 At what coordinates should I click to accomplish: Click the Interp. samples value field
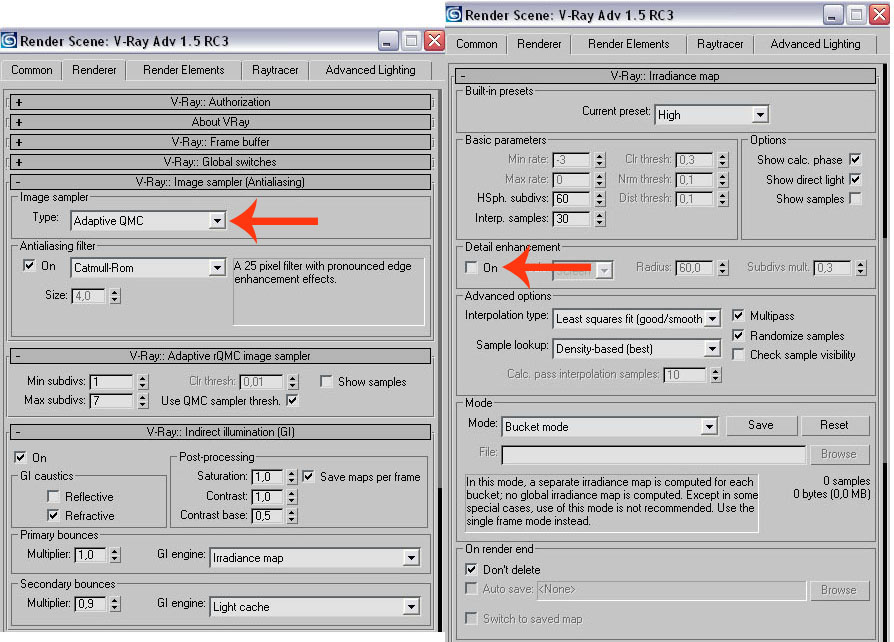click(571, 218)
